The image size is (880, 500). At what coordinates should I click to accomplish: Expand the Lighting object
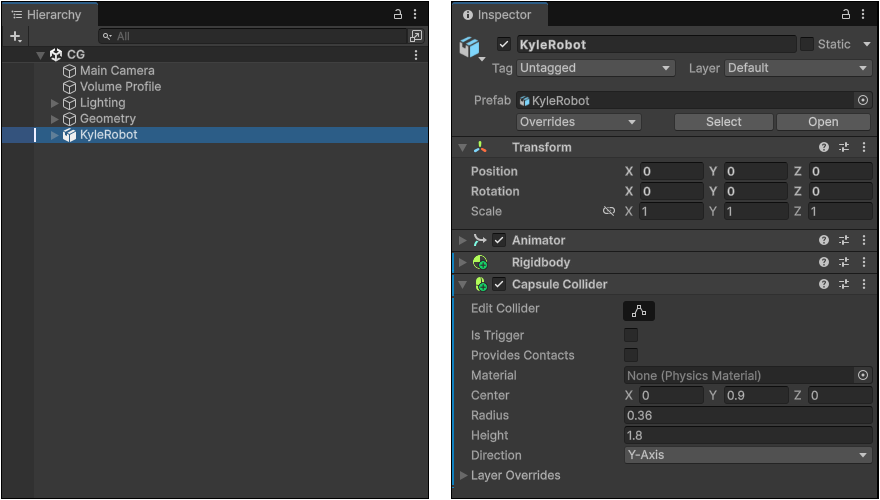[54, 103]
